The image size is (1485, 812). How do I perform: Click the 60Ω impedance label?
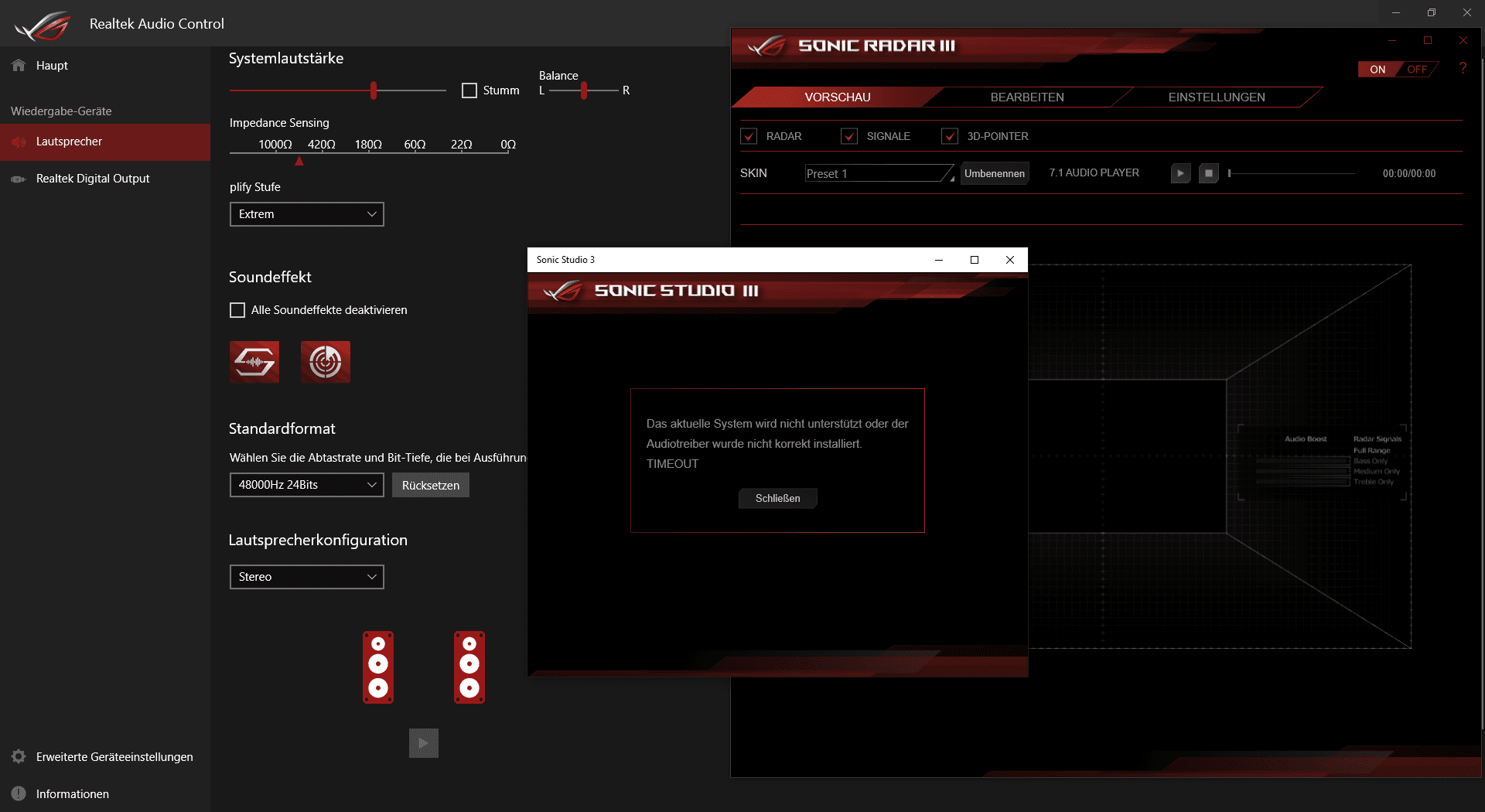(x=415, y=145)
